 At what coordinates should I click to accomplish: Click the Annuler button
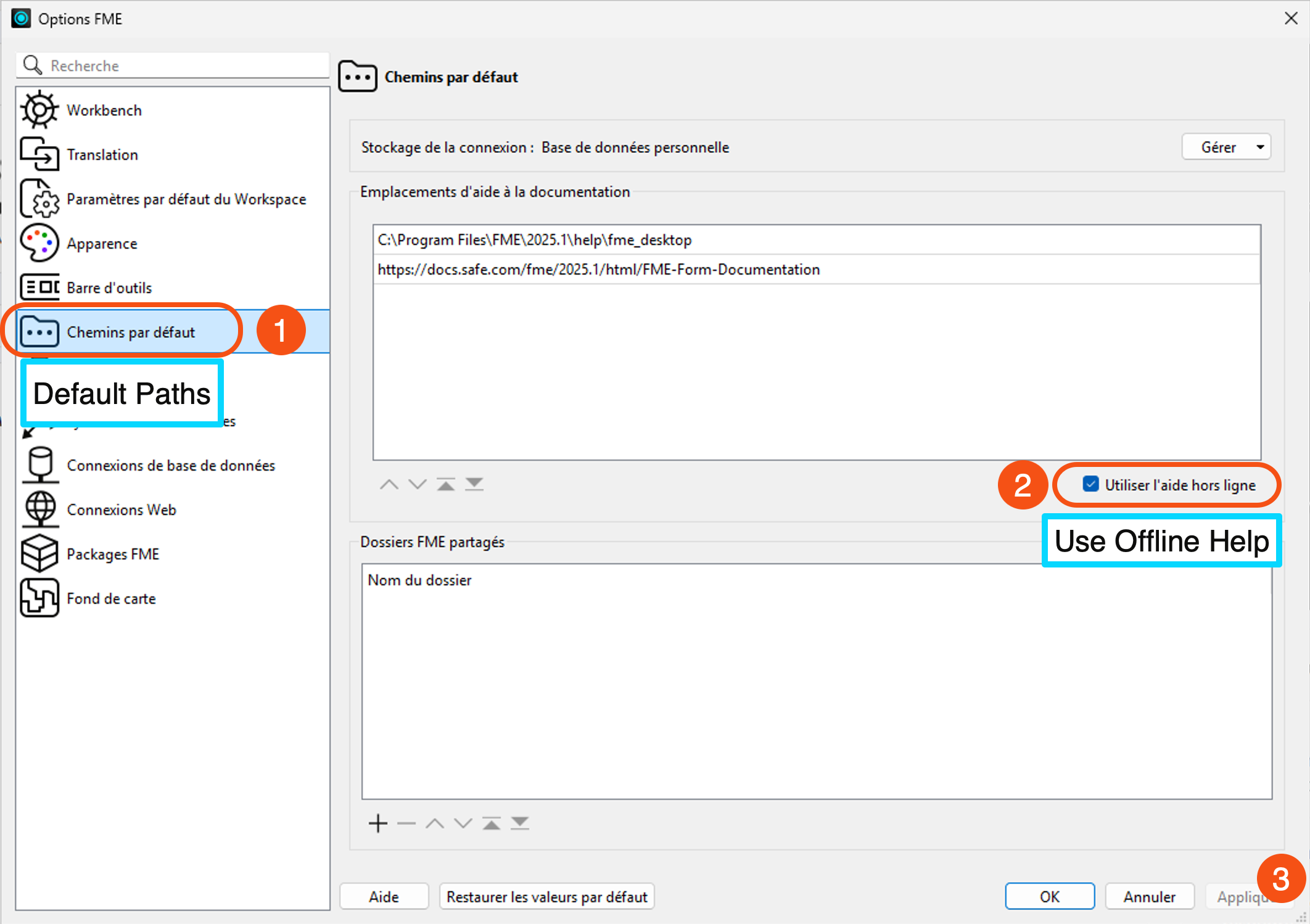click(1150, 896)
